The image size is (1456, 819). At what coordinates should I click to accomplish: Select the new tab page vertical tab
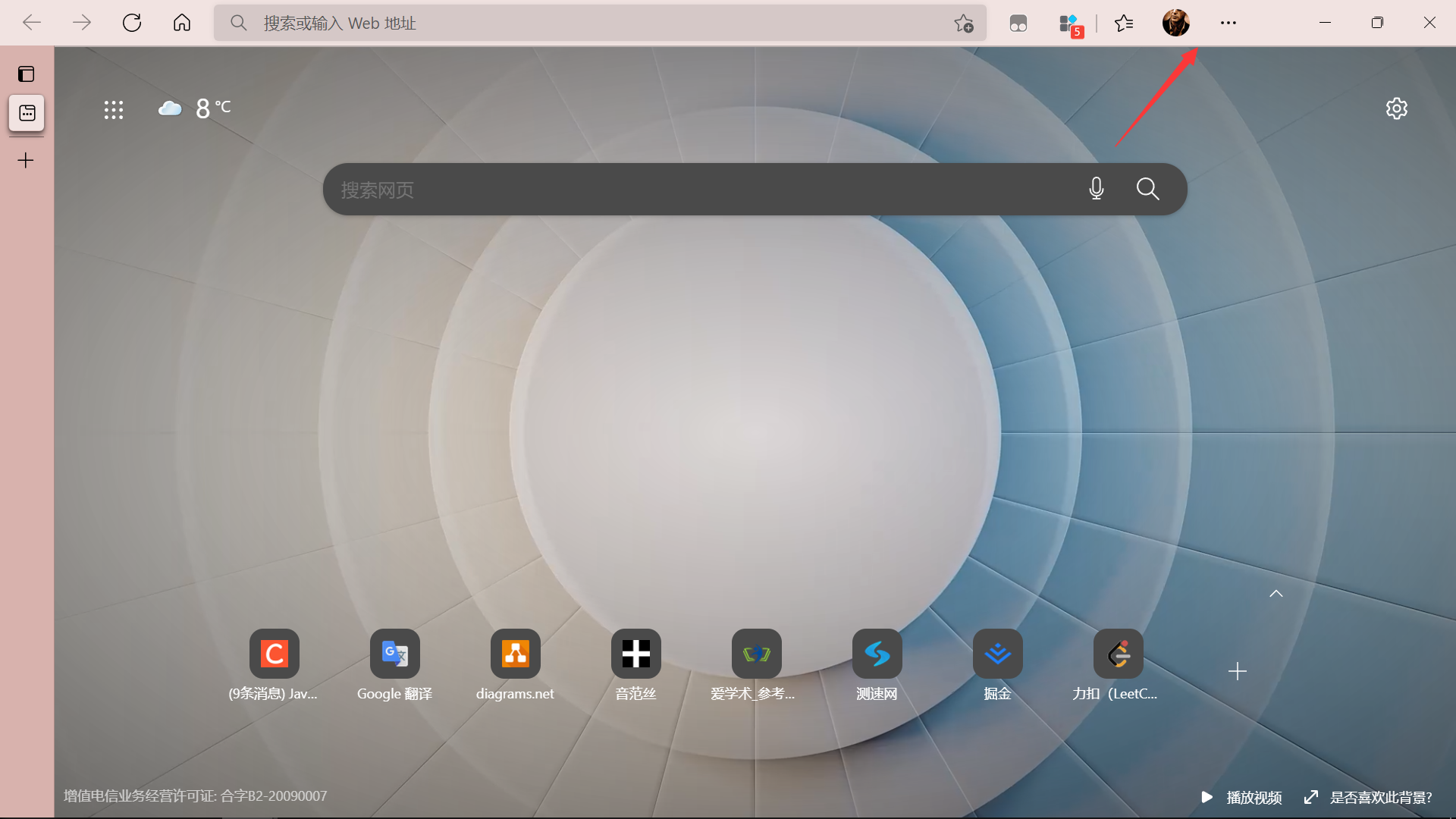click(x=27, y=113)
